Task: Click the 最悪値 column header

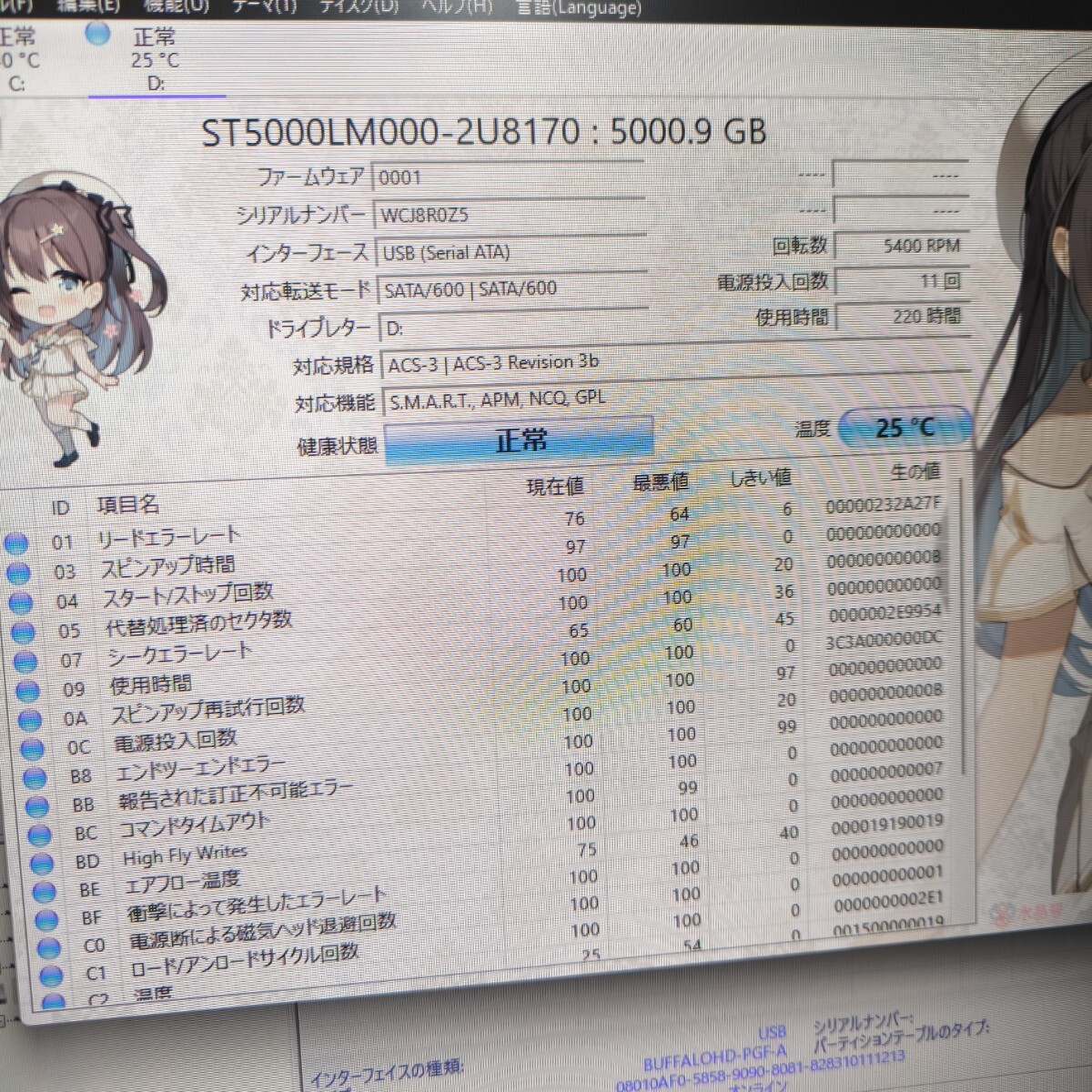Action: pyautogui.click(x=661, y=481)
